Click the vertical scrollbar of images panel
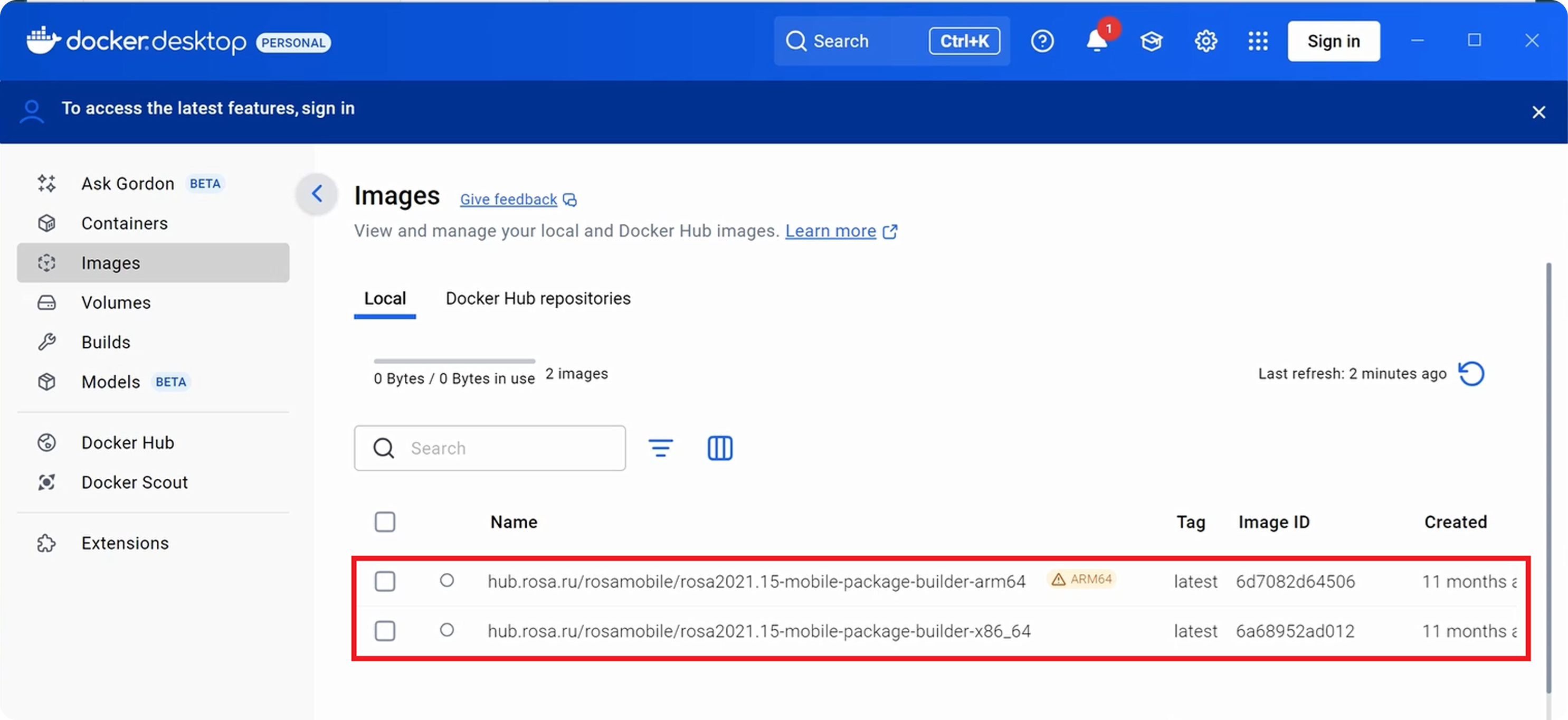The width and height of the screenshot is (1568, 720). click(1548, 478)
